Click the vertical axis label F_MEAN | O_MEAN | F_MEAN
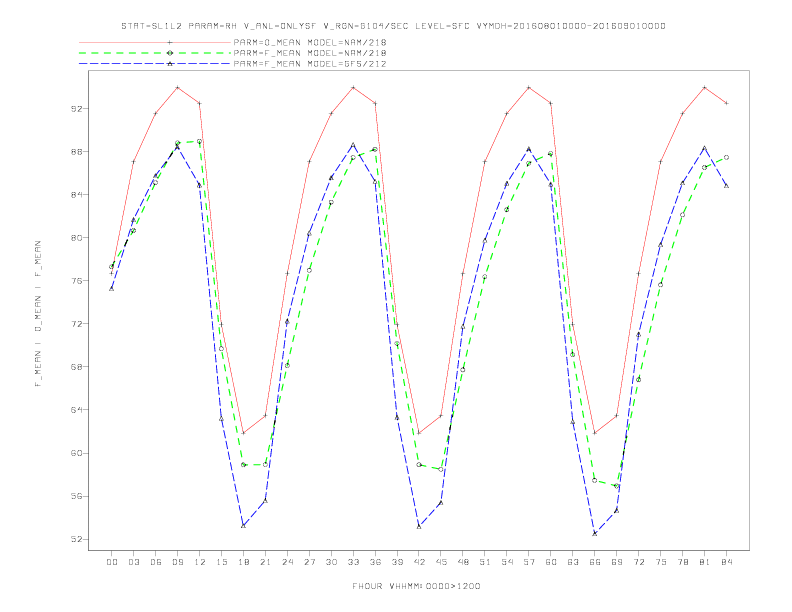Screen dimensions: 792x612 point(38,314)
